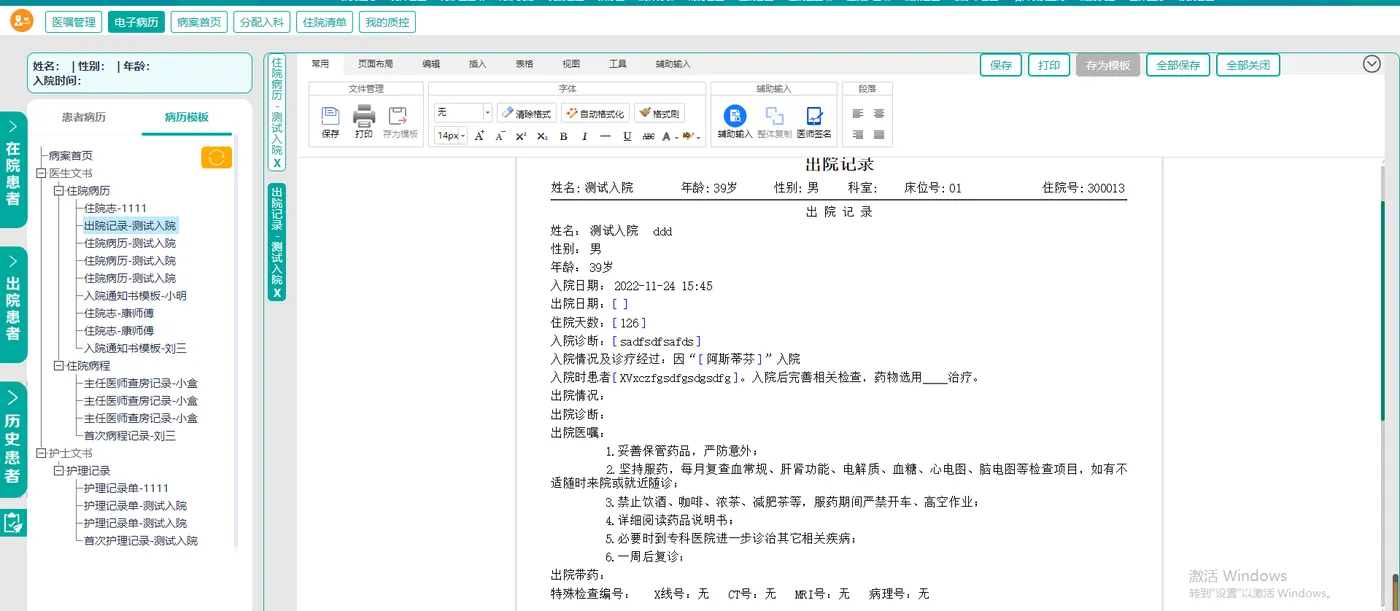Image resolution: width=1400 pixels, height=611 pixels.
Task: Click the 出院日期 empty bracket field
Action: coord(620,304)
